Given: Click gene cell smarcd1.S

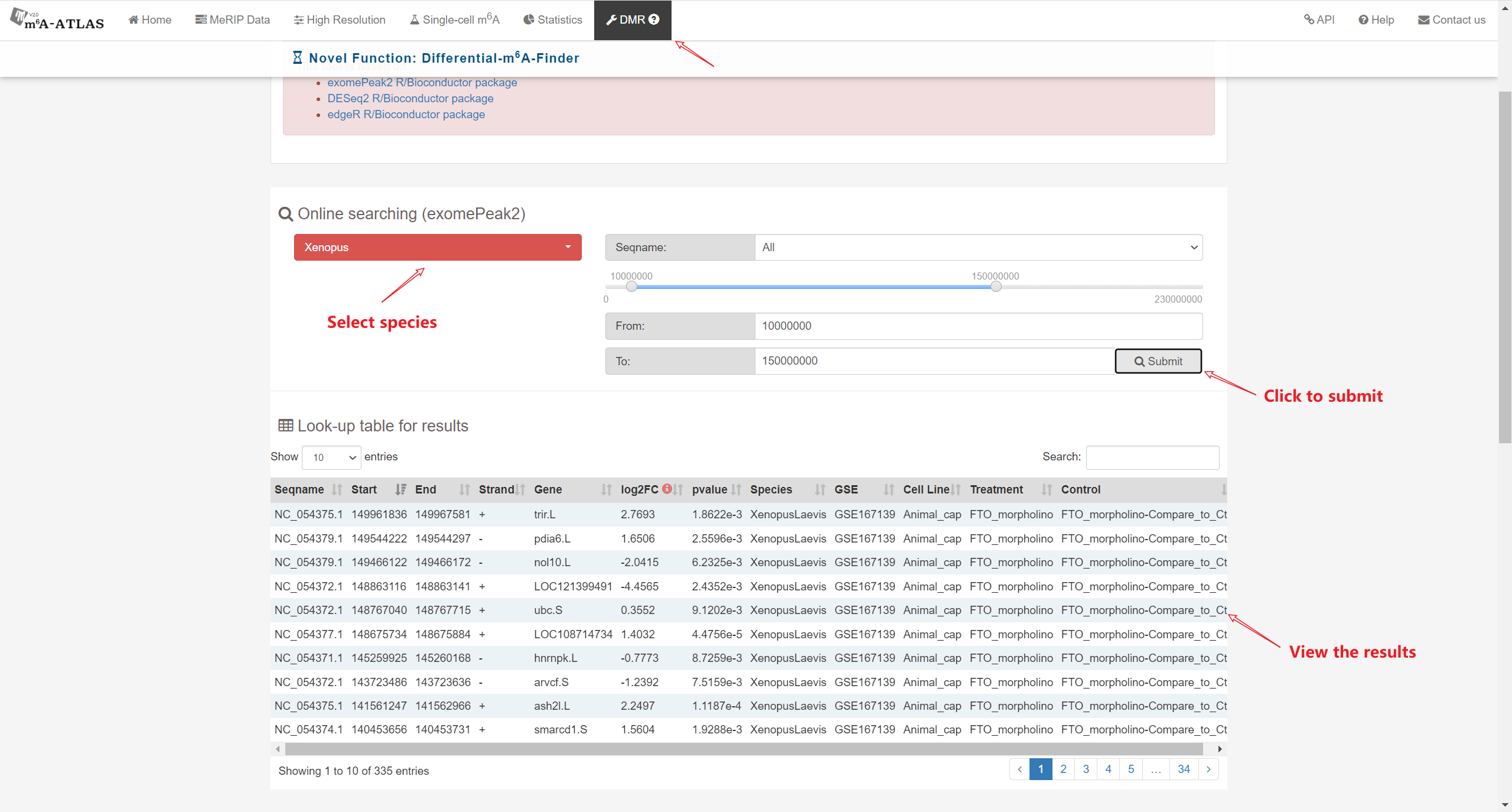Looking at the screenshot, I should [x=561, y=729].
